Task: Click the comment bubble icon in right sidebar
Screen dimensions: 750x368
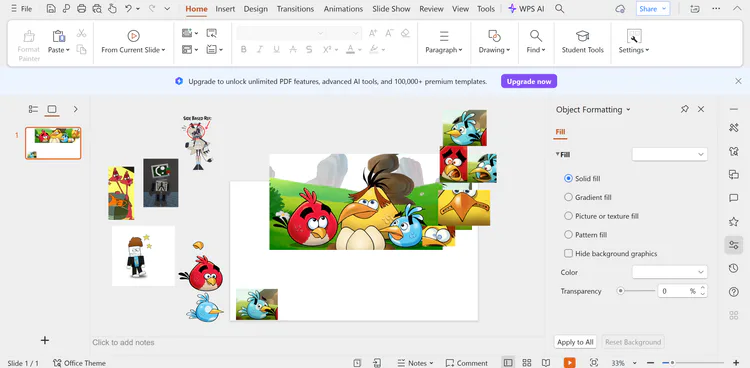Action: (x=733, y=198)
